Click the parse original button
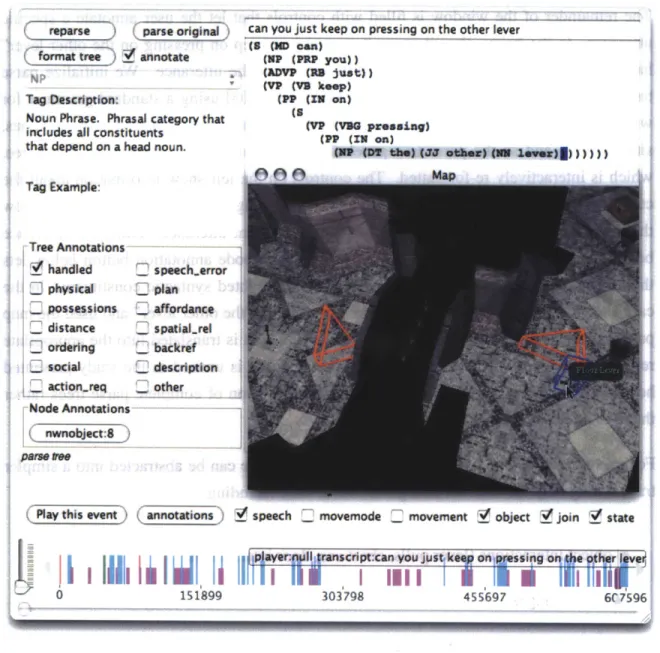The width and height of the screenshot is (660, 653). coord(181,32)
